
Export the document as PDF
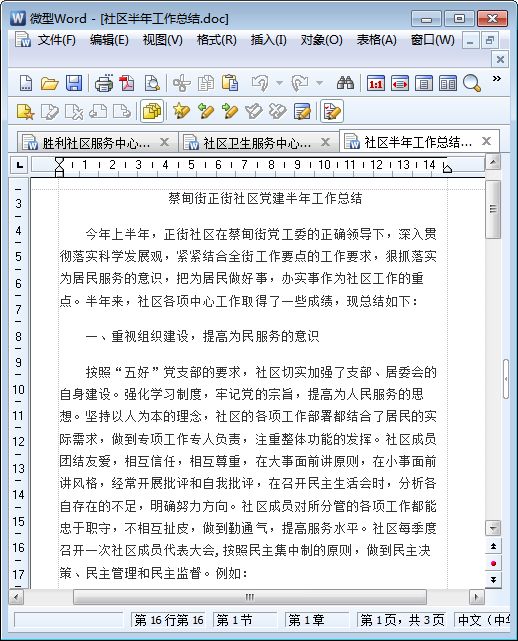[x=127, y=83]
